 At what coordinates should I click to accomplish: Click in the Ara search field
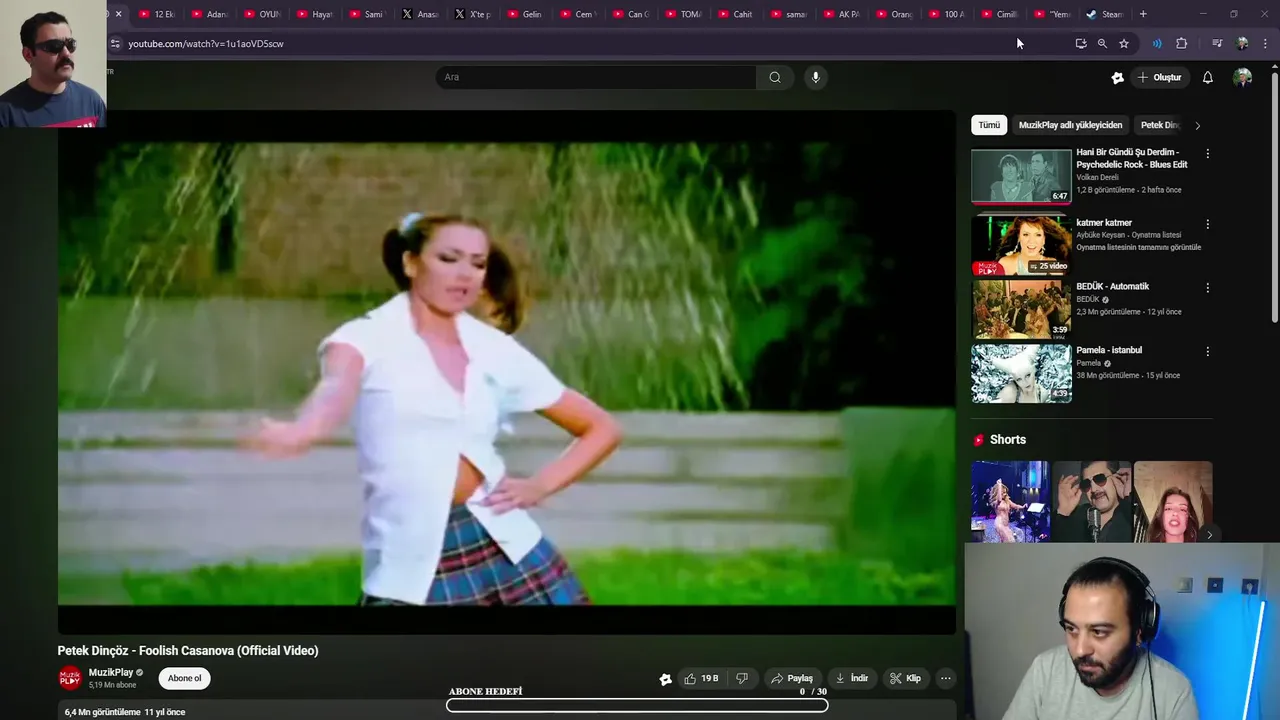[x=596, y=77]
